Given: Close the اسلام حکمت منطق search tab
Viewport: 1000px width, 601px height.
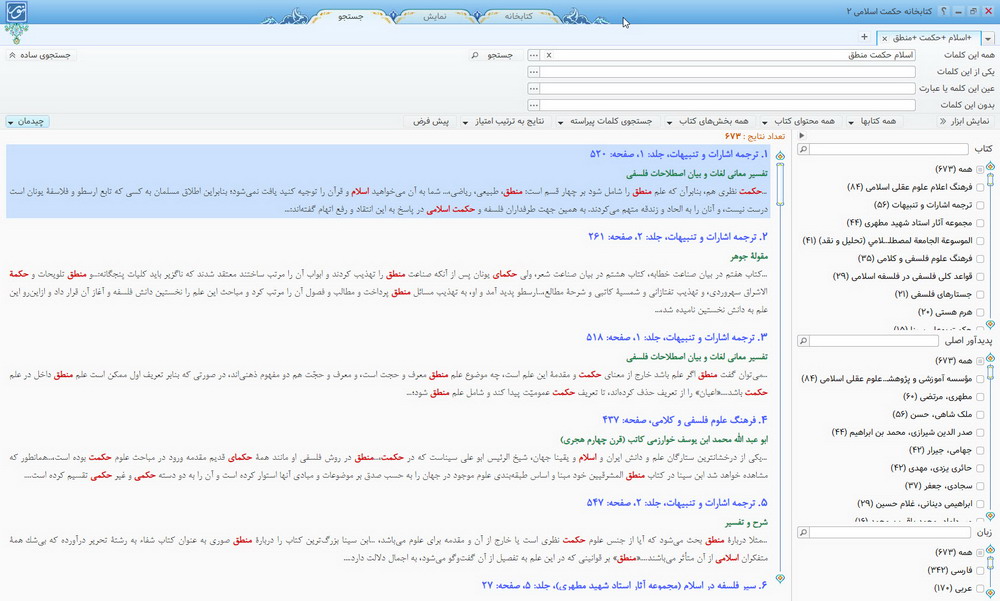Looking at the screenshot, I should [885, 38].
